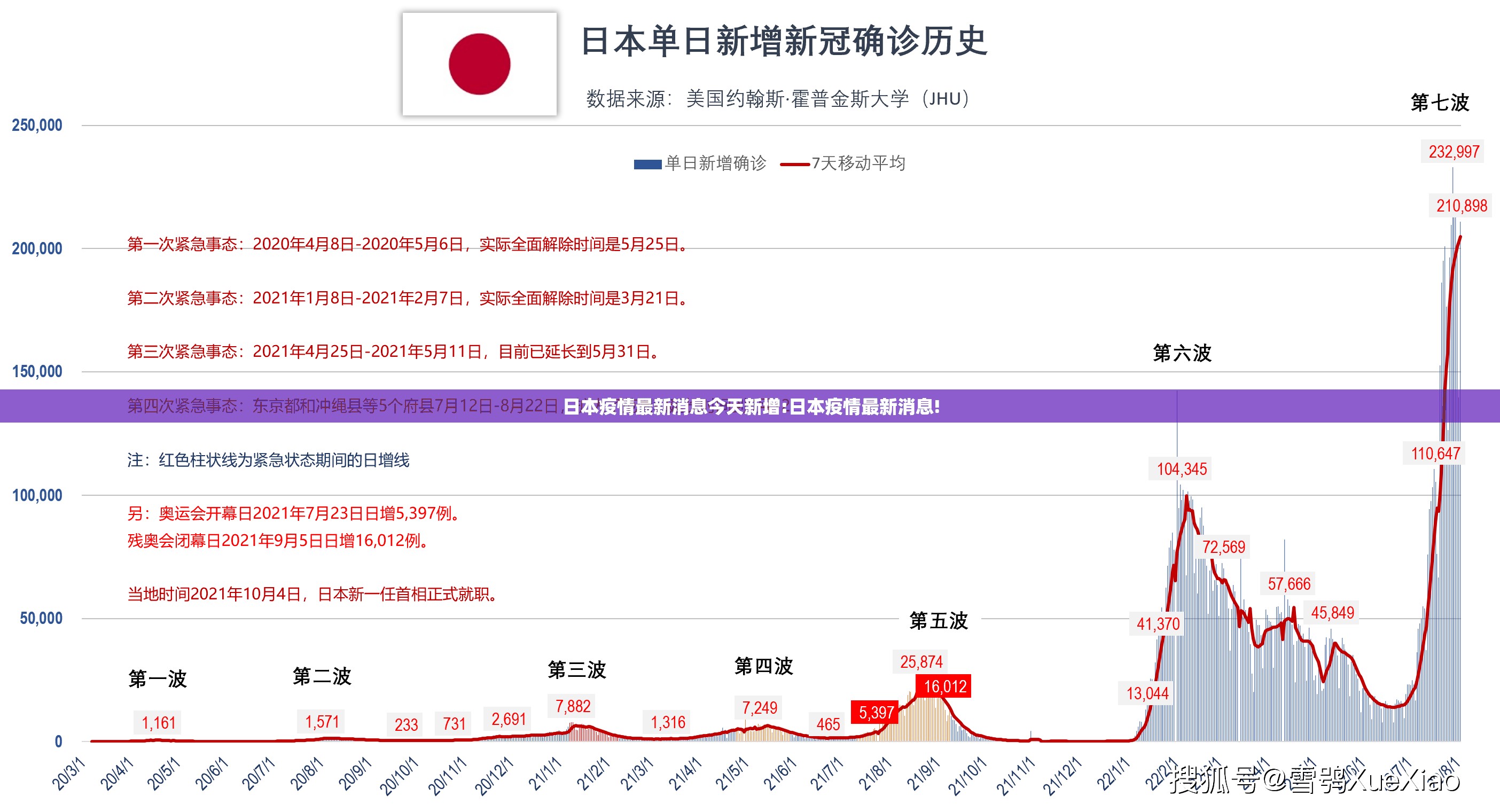Screen dimensions: 1500x812
Task: Click the 第三波 wave label
Action: [x=577, y=670]
